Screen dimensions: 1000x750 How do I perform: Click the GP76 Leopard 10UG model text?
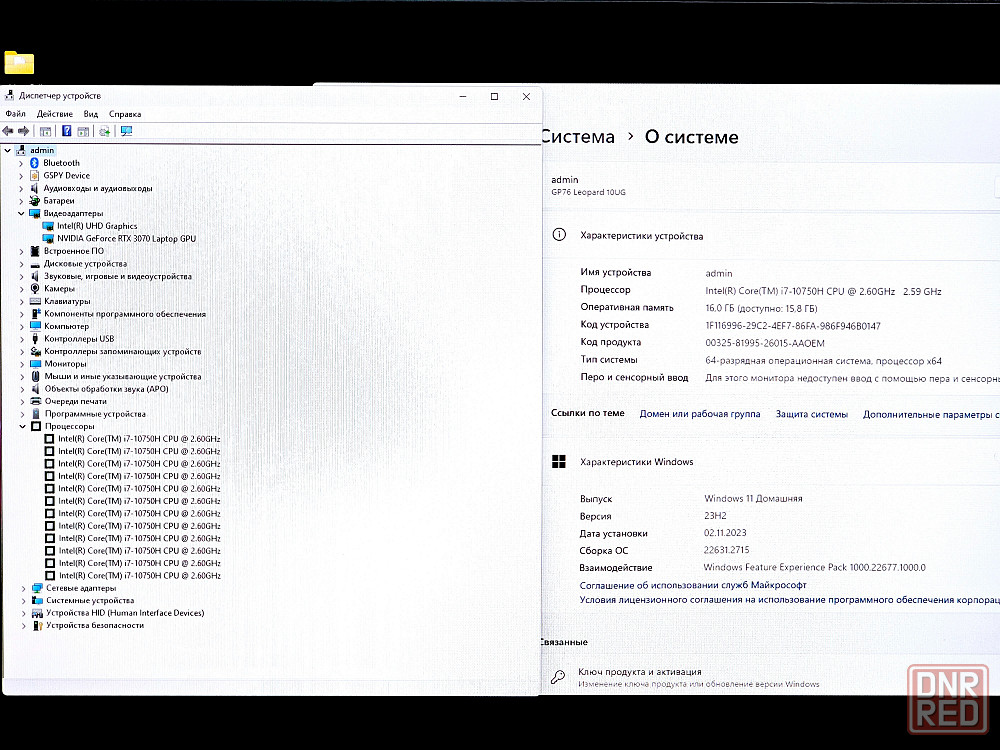click(x=588, y=192)
